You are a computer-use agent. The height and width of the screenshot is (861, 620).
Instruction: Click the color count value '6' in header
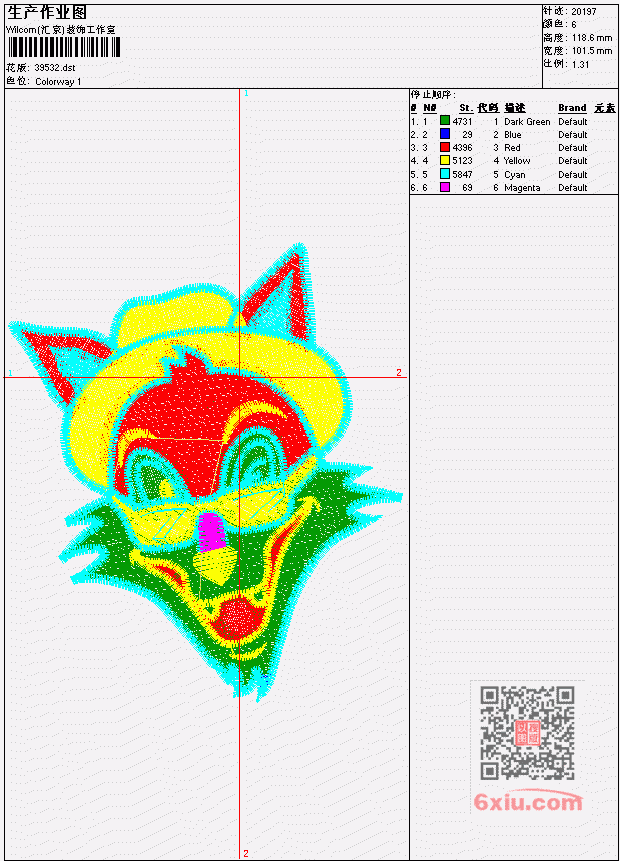tap(574, 24)
